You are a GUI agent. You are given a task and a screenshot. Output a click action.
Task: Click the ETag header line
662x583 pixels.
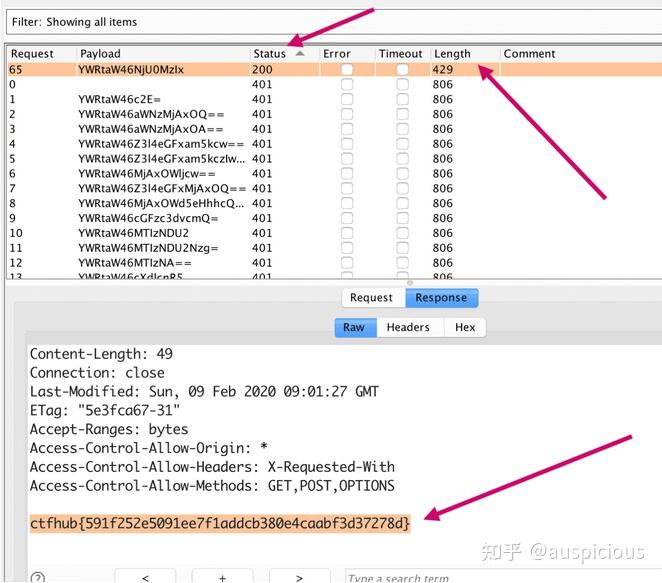[105, 410]
